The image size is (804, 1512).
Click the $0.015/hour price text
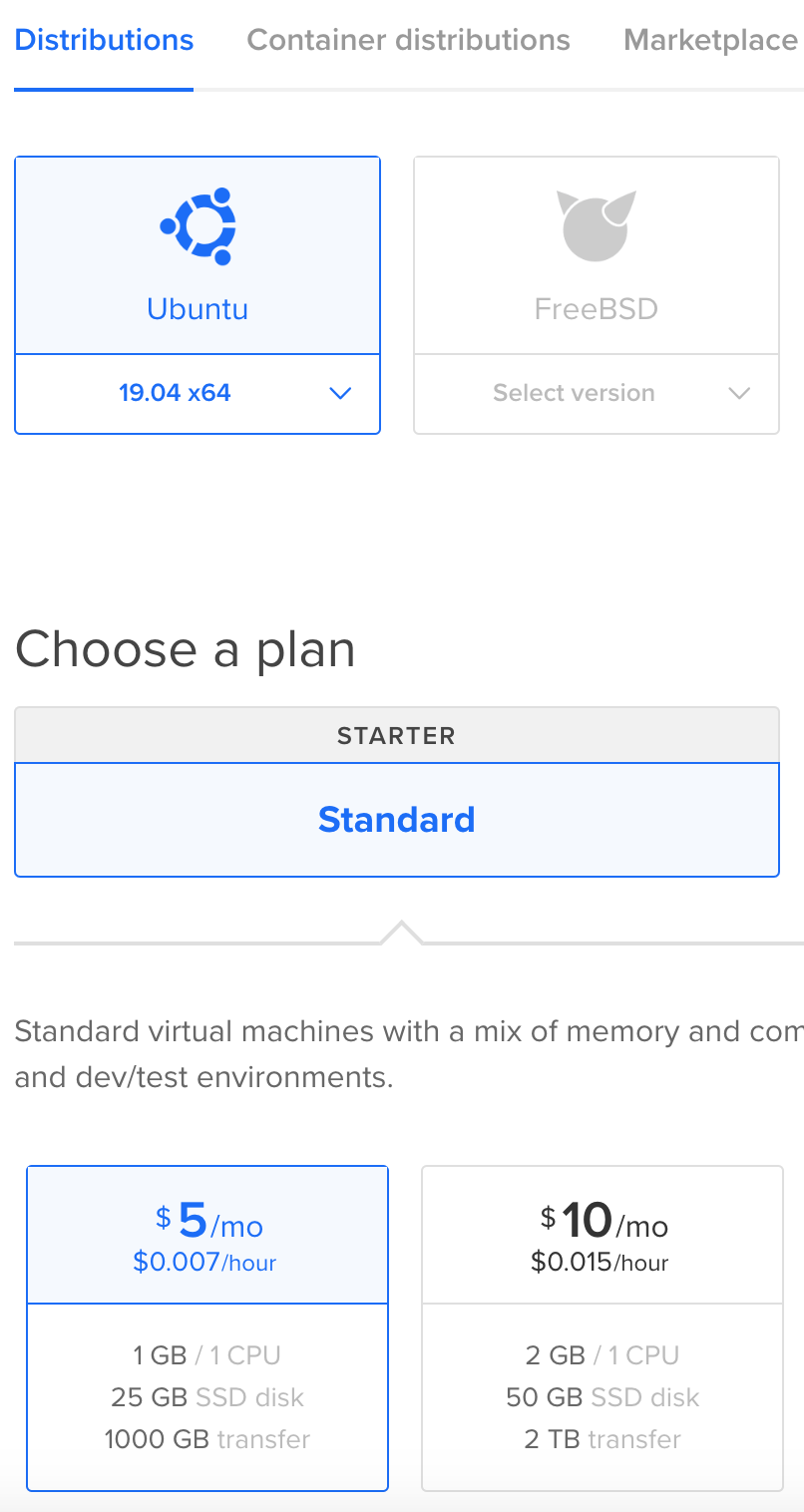click(x=600, y=1263)
